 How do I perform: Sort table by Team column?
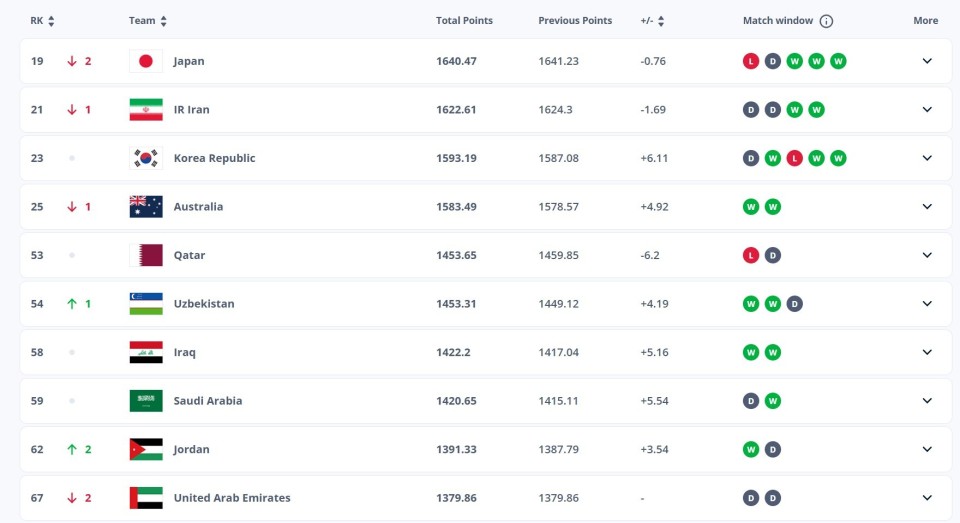(163, 21)
